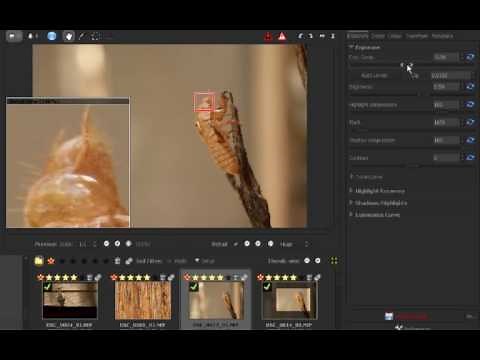Click the save image icon at bottom
Screen dimensions: 480x360
click(x=389, y=316)
